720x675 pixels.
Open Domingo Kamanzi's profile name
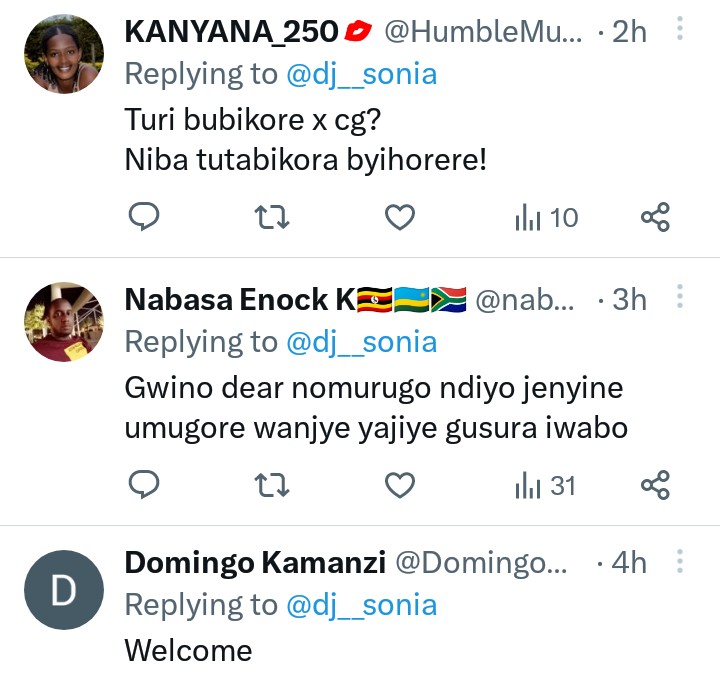point(255,562)
